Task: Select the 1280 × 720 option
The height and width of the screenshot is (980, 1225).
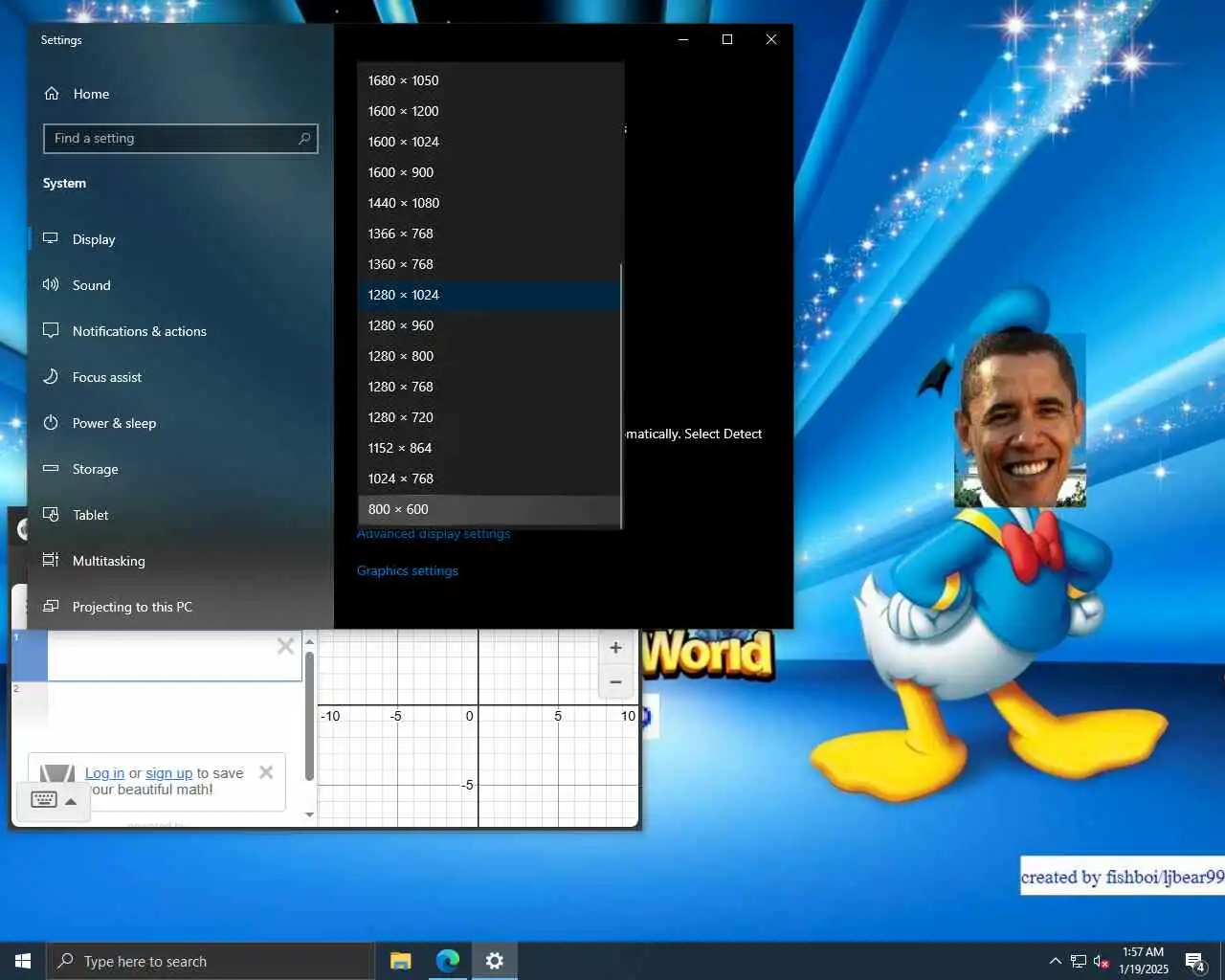Action: coord(490,417)
